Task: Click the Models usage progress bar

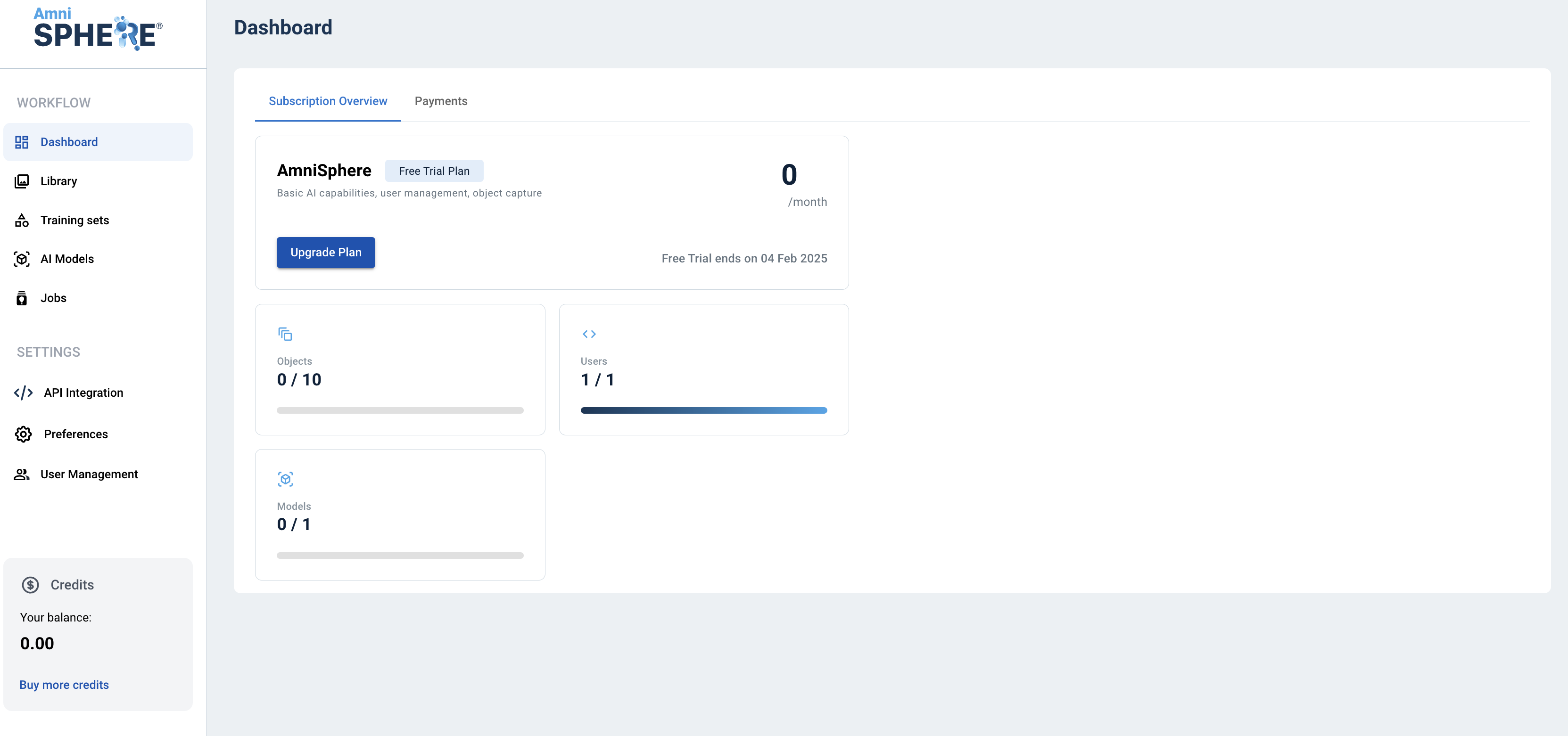Action: [x=400, y=556]
